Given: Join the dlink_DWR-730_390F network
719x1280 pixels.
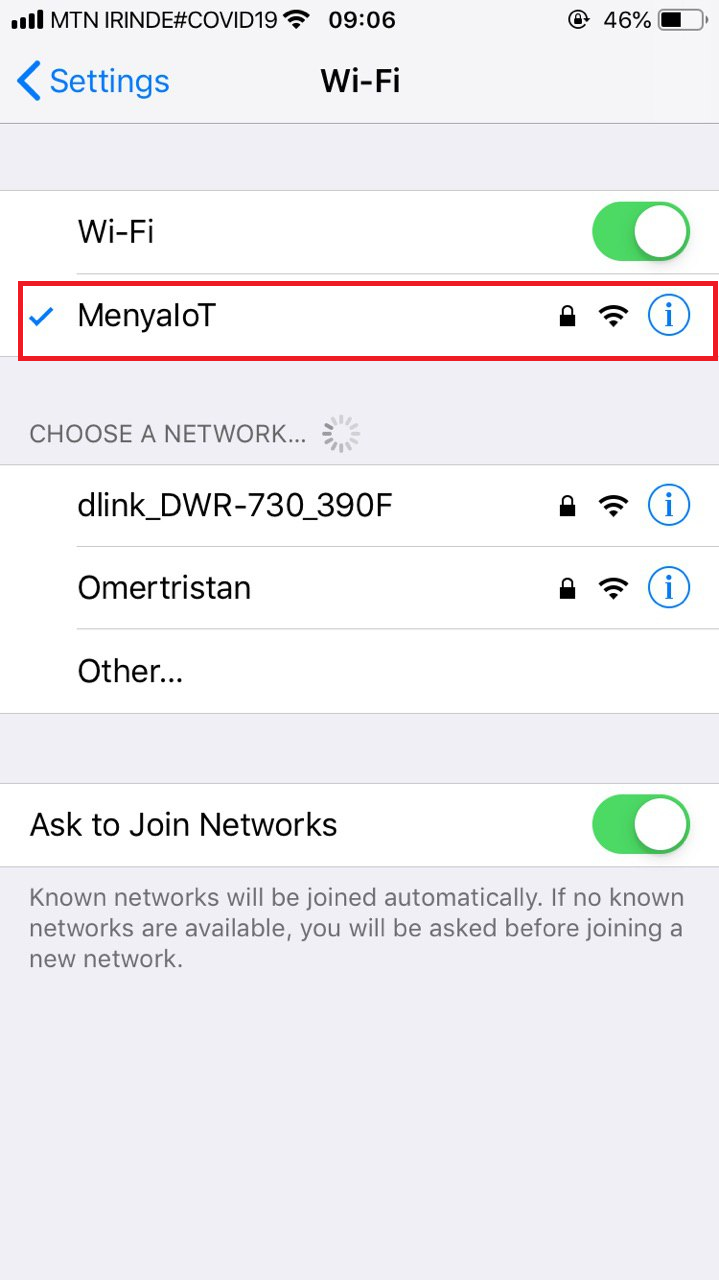Looking at the screenshot, I should pos(359,506).
